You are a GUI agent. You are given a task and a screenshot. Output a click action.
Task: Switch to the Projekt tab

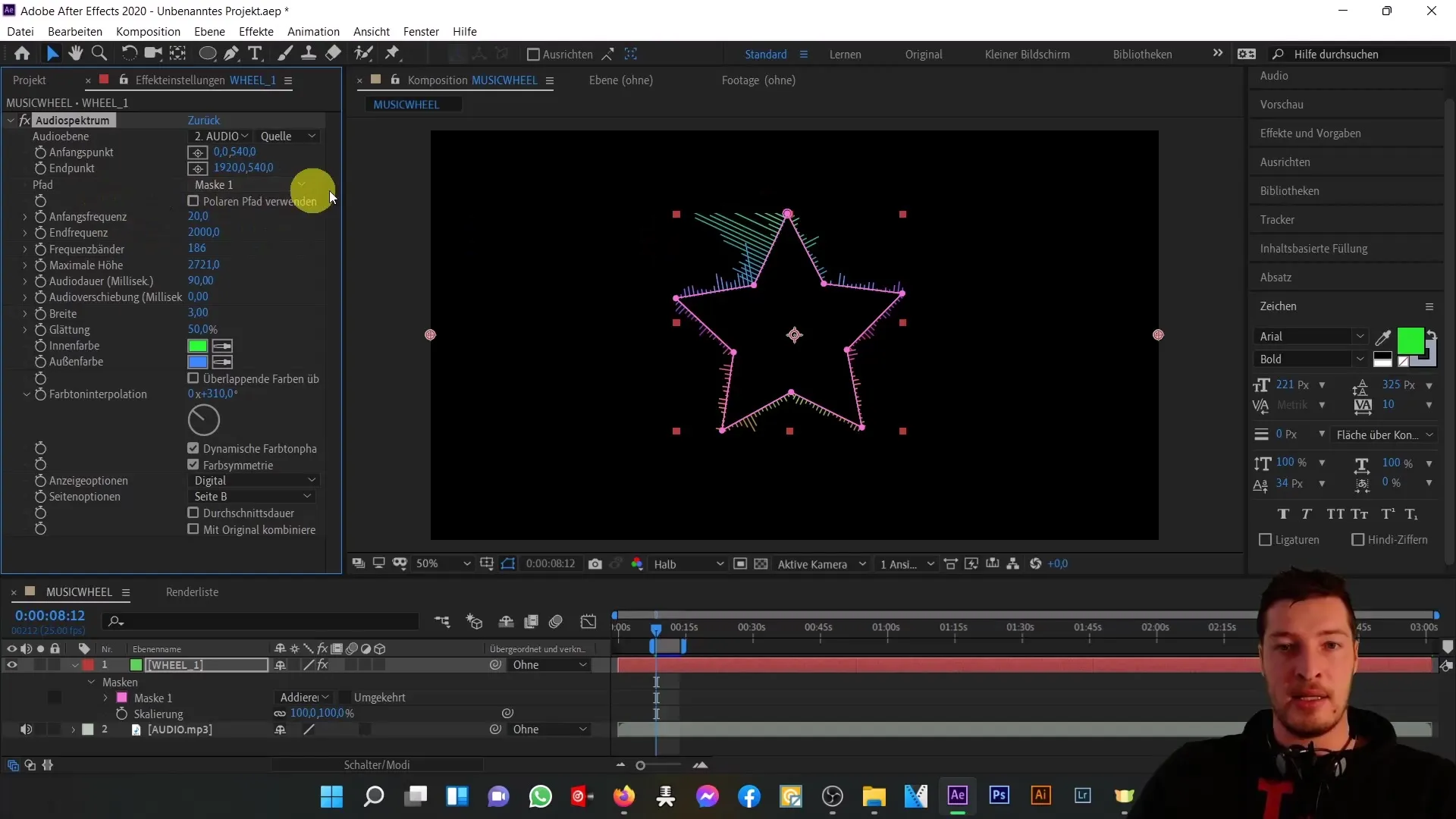pyautogui.click(x=30, y=80)
